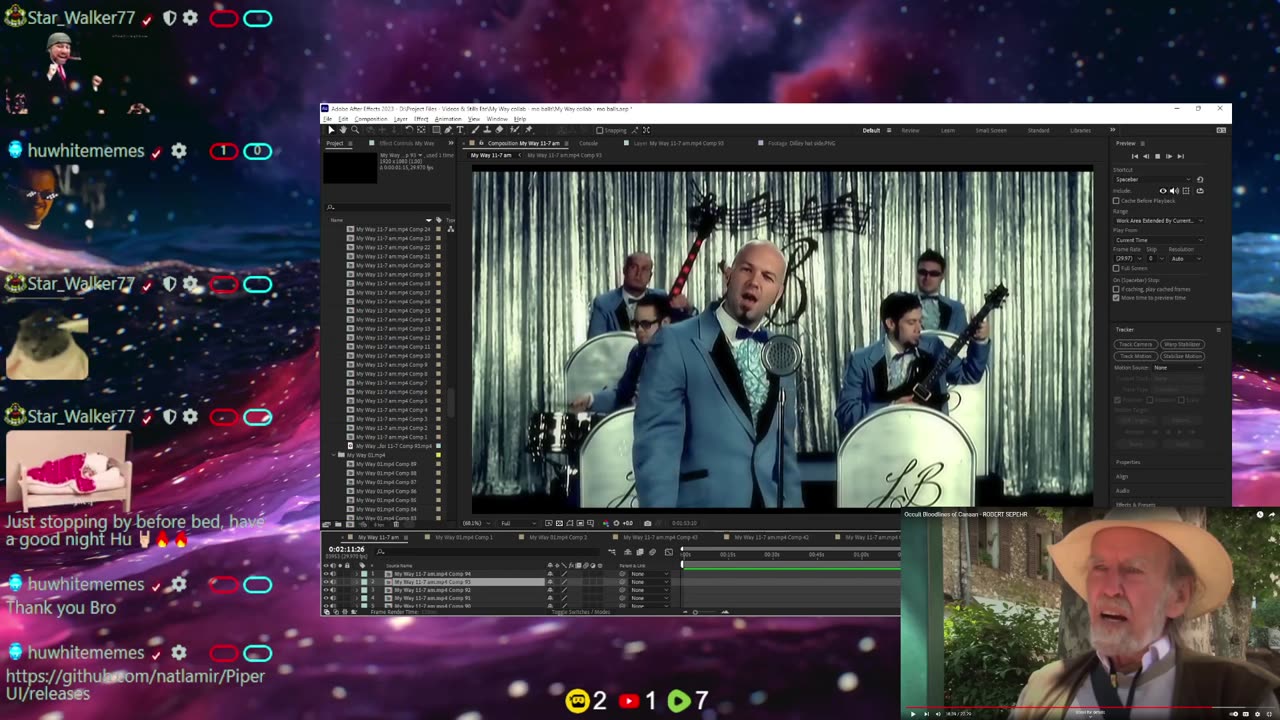Click the snapshot camera icon under viewer

[647, 523]
